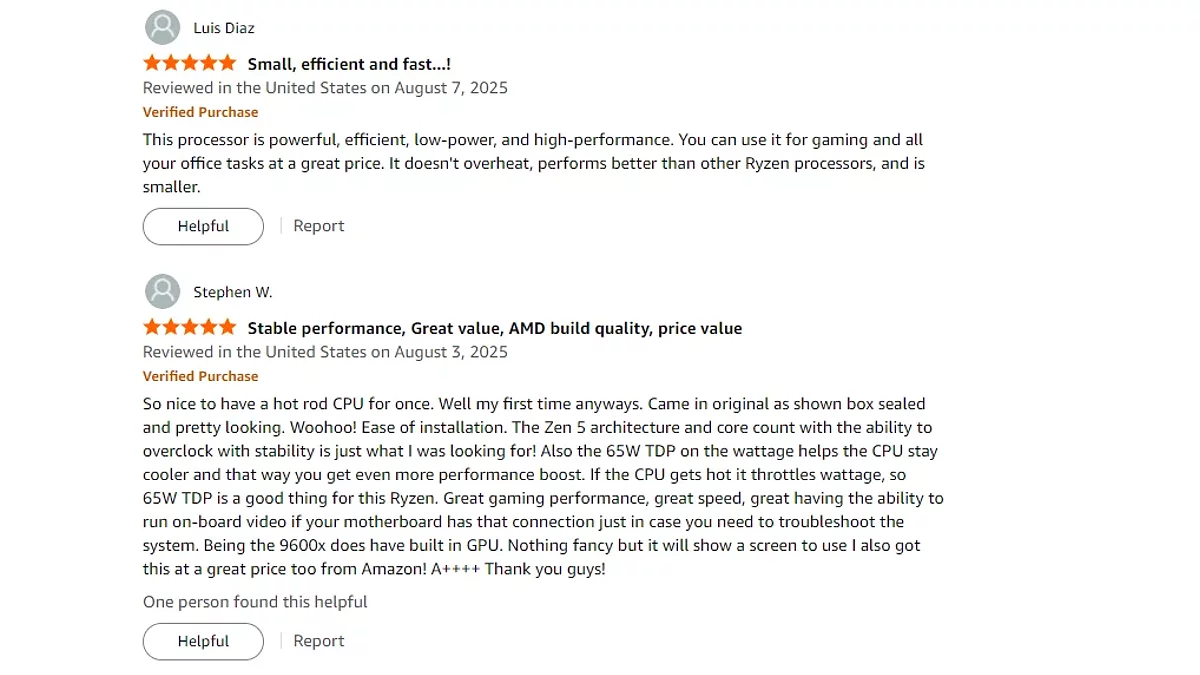
Task: Click "One person found this helpful" text
Action: click(255, 602)
